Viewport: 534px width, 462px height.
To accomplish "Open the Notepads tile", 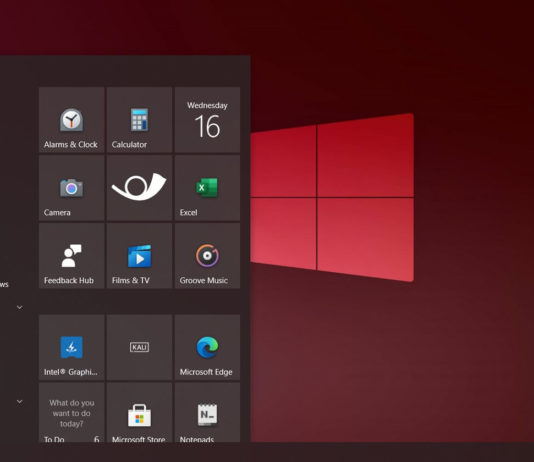I will [x=207, y=413].
